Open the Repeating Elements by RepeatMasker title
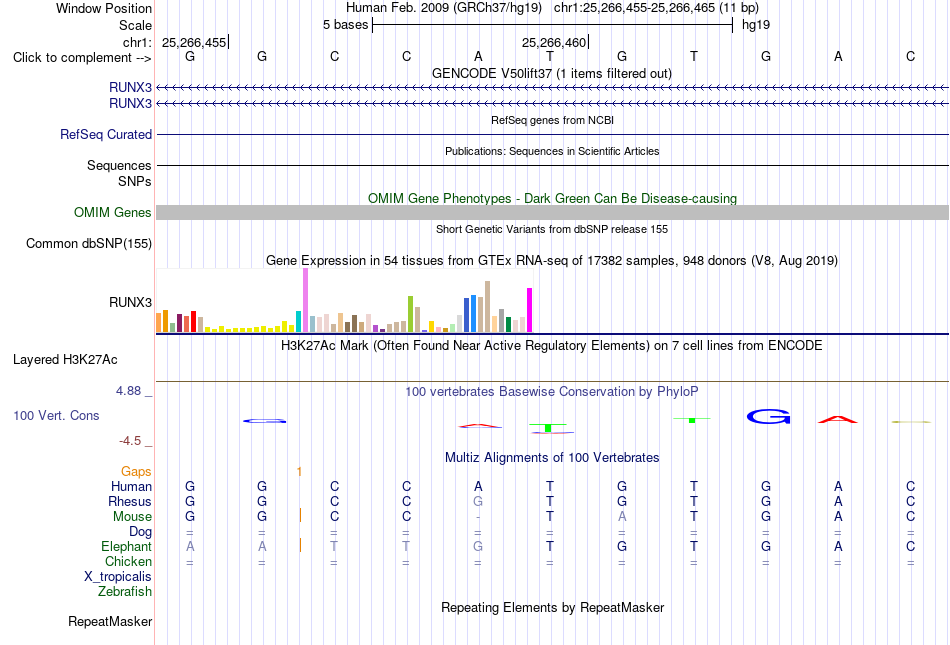 point(552,607)
